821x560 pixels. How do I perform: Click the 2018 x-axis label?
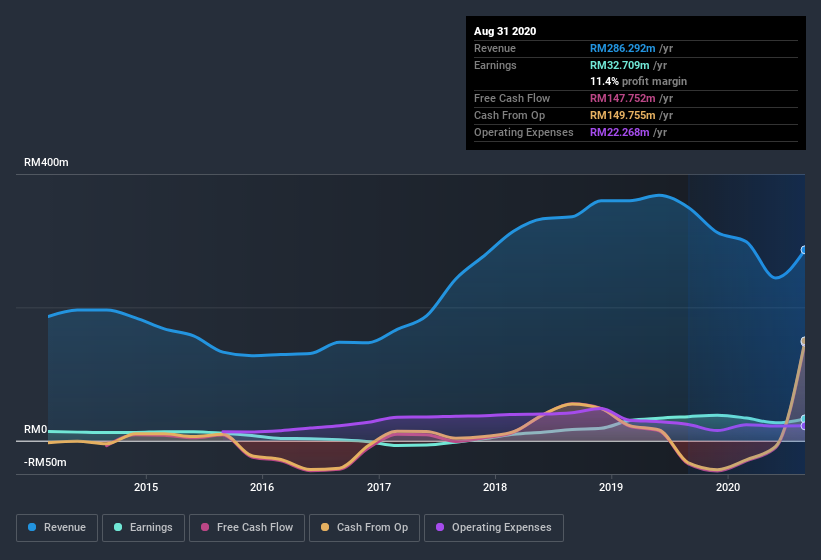pos(494,487)
